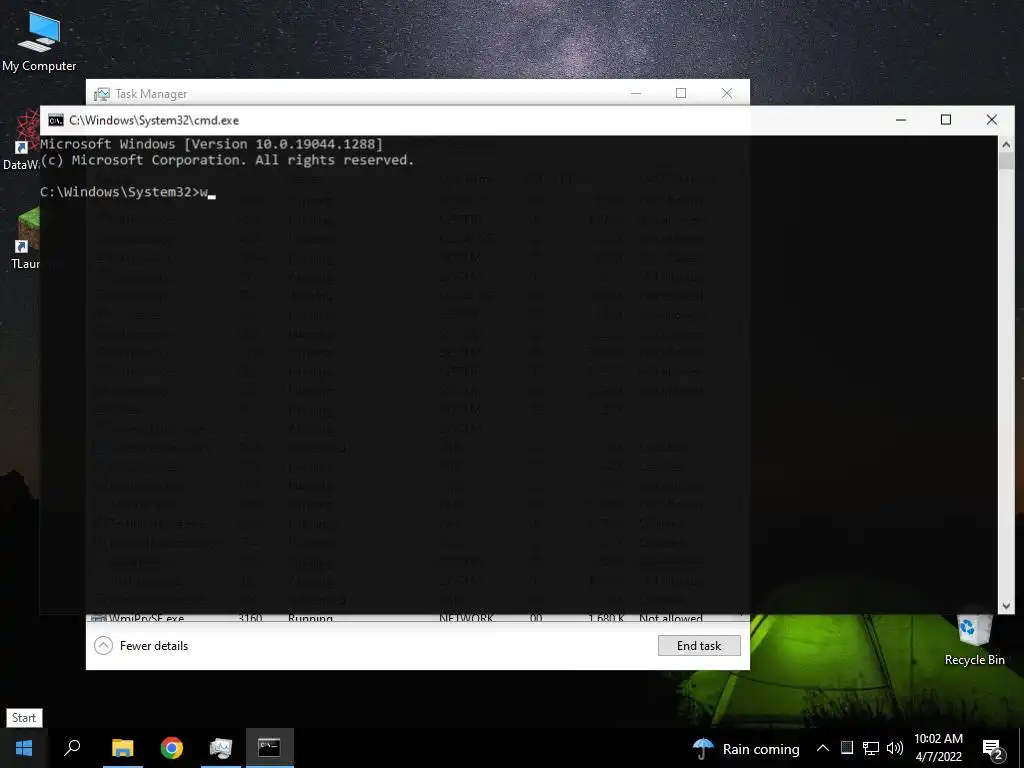This screenshot has height=768, width=1024.
Task: Collapse Task Manager with Fewer details
Action: (141, 646)
